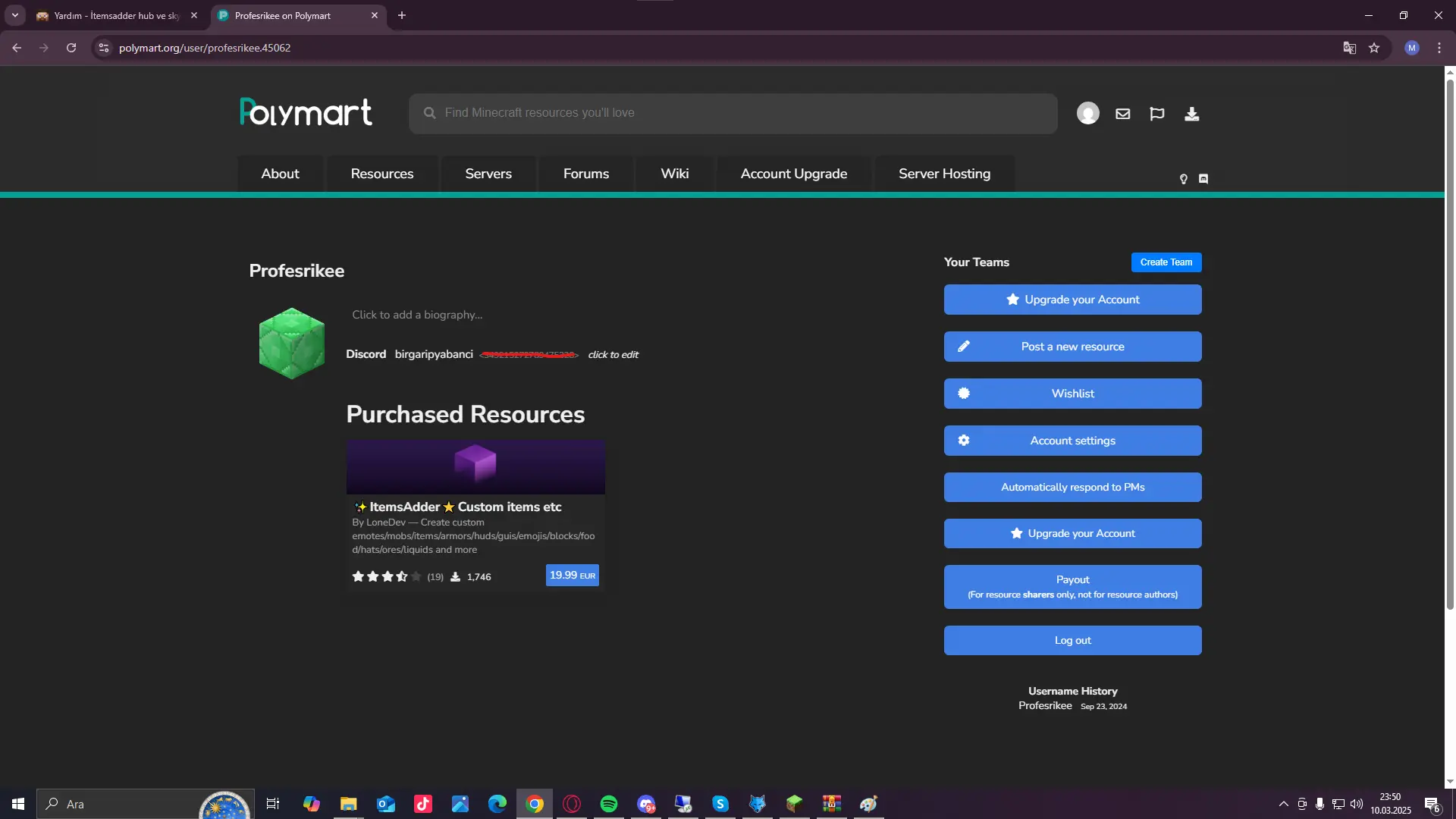Open File Explorer from the taskbar

coord(349,804)
